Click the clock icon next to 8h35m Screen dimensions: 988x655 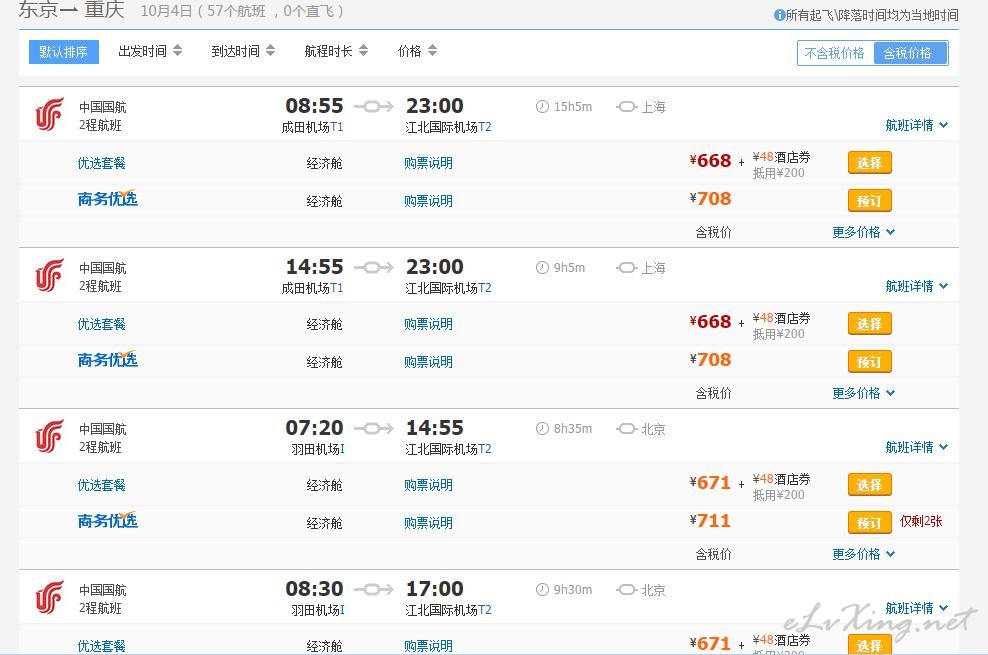(x=542, y=429)
